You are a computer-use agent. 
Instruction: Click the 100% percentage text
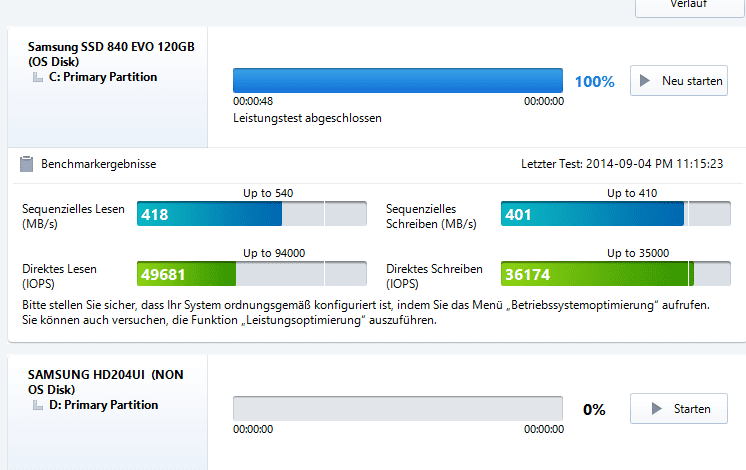595,81
